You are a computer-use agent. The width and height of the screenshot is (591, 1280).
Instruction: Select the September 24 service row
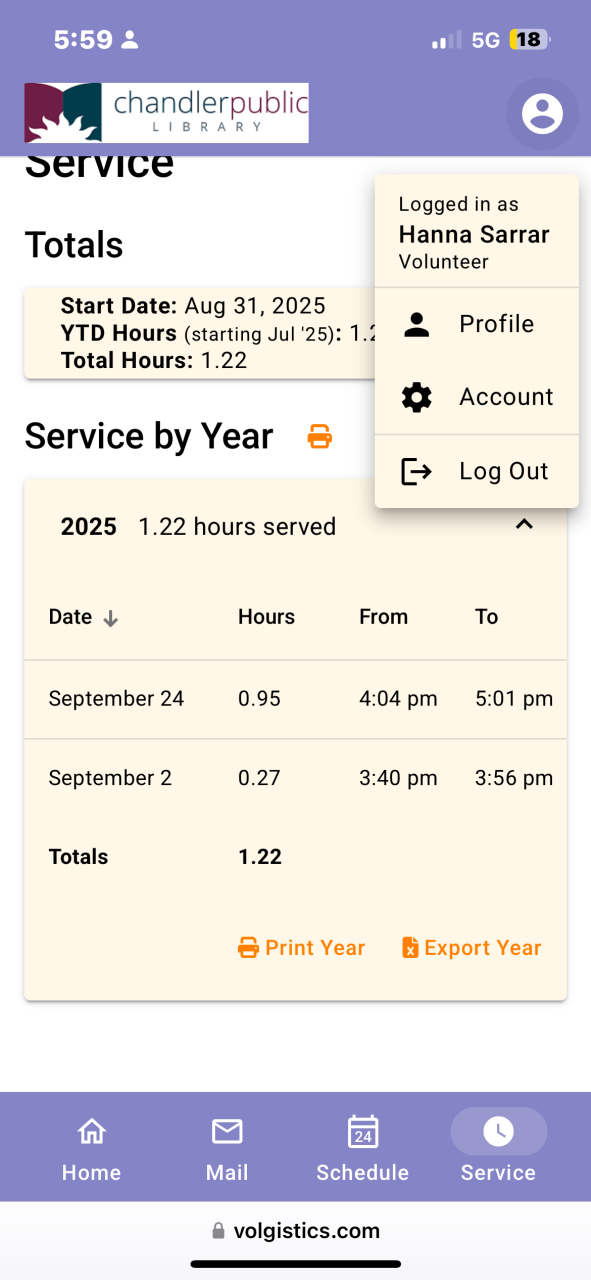295,699
